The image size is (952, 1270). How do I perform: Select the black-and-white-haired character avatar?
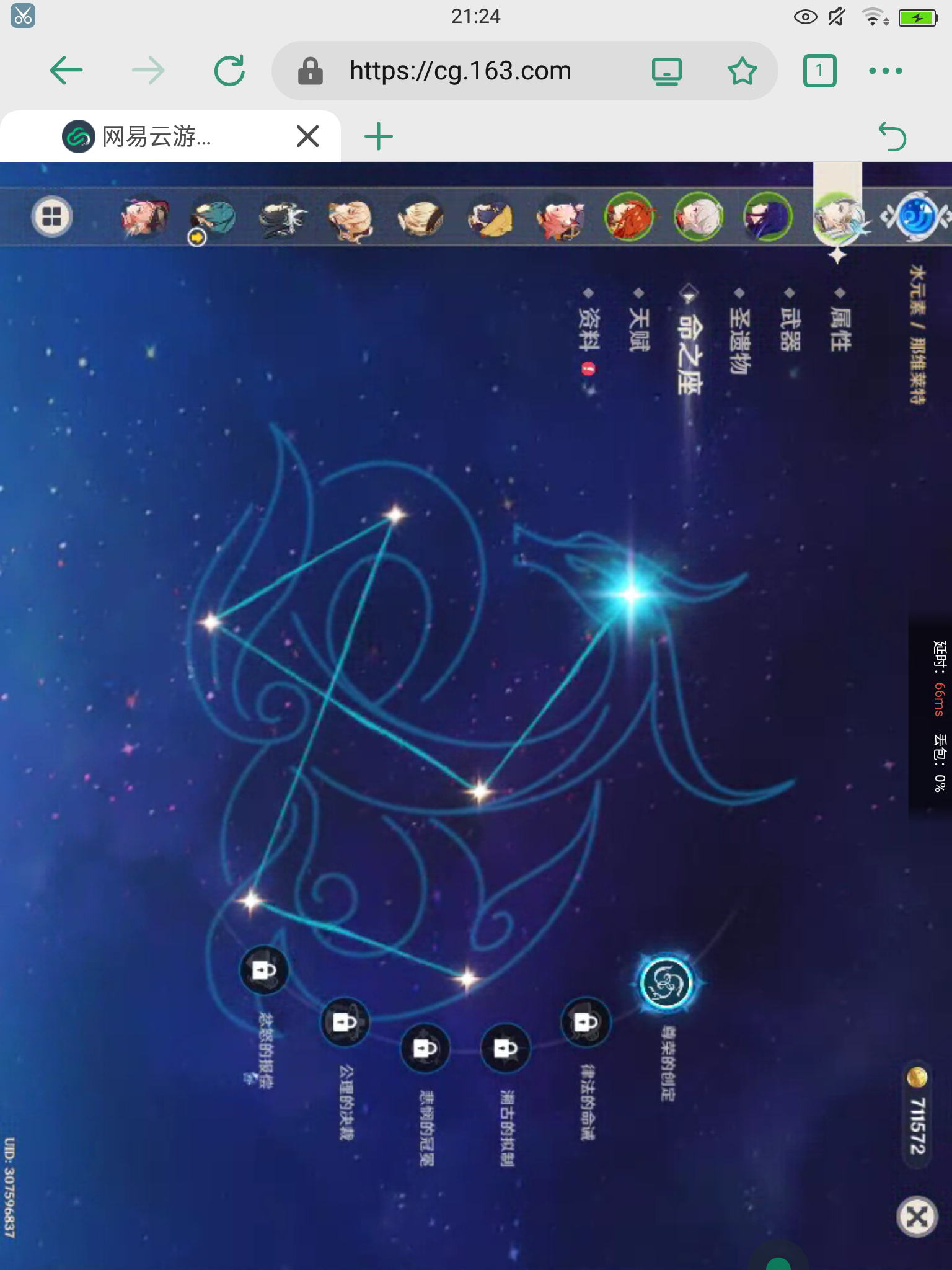(283, 218)
